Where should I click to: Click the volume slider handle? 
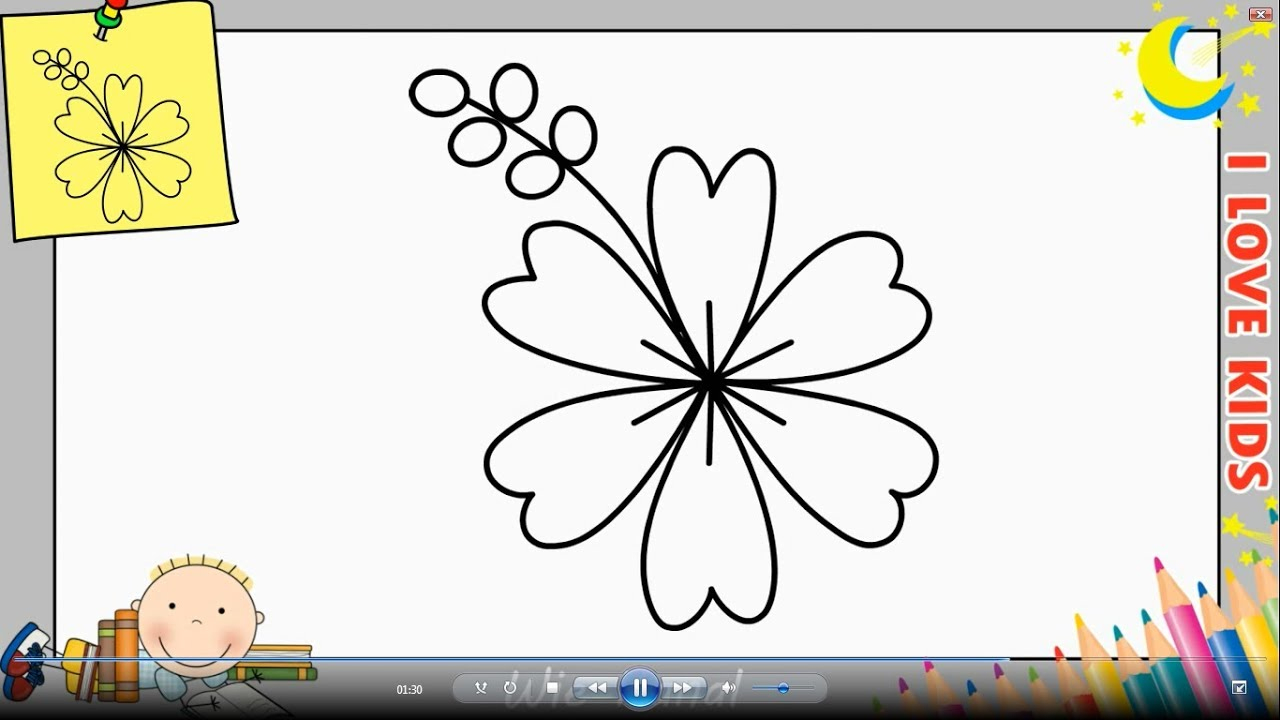783,688
